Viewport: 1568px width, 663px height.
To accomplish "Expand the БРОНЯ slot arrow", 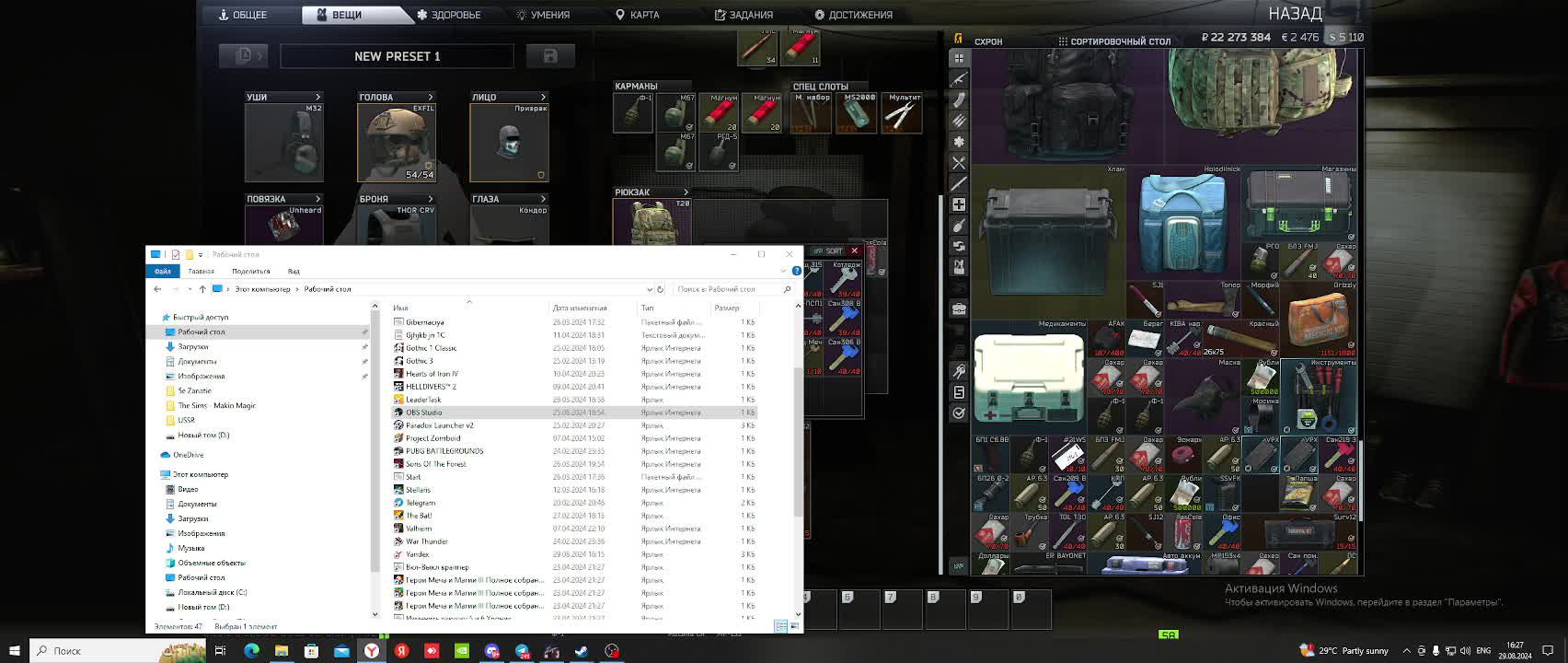I will point(431,199).
